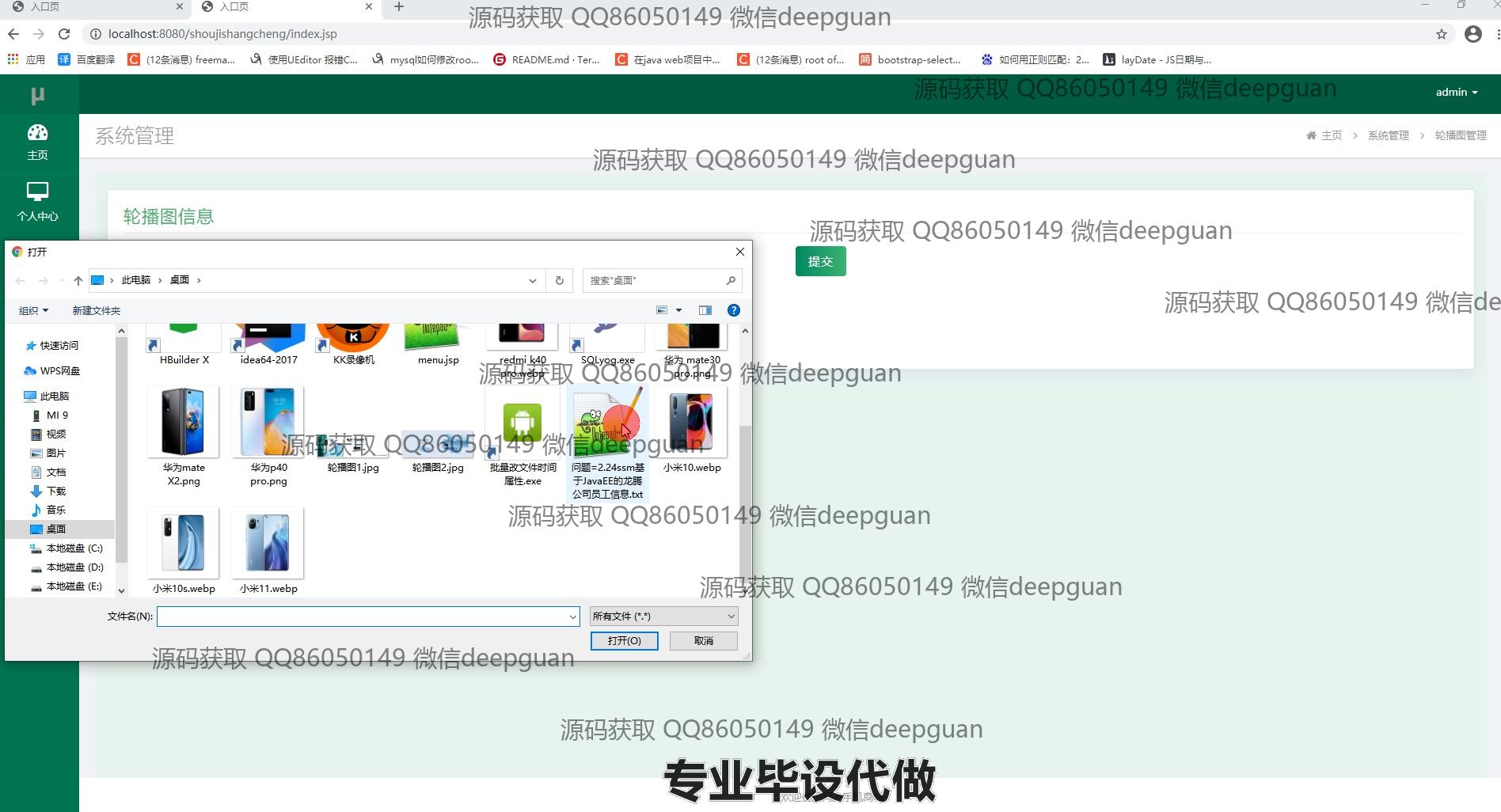The width and height of the screenshot is (1501, 812).
Task: Click the 主页 dashboard icon in sidebar
Action: point(37,133)
